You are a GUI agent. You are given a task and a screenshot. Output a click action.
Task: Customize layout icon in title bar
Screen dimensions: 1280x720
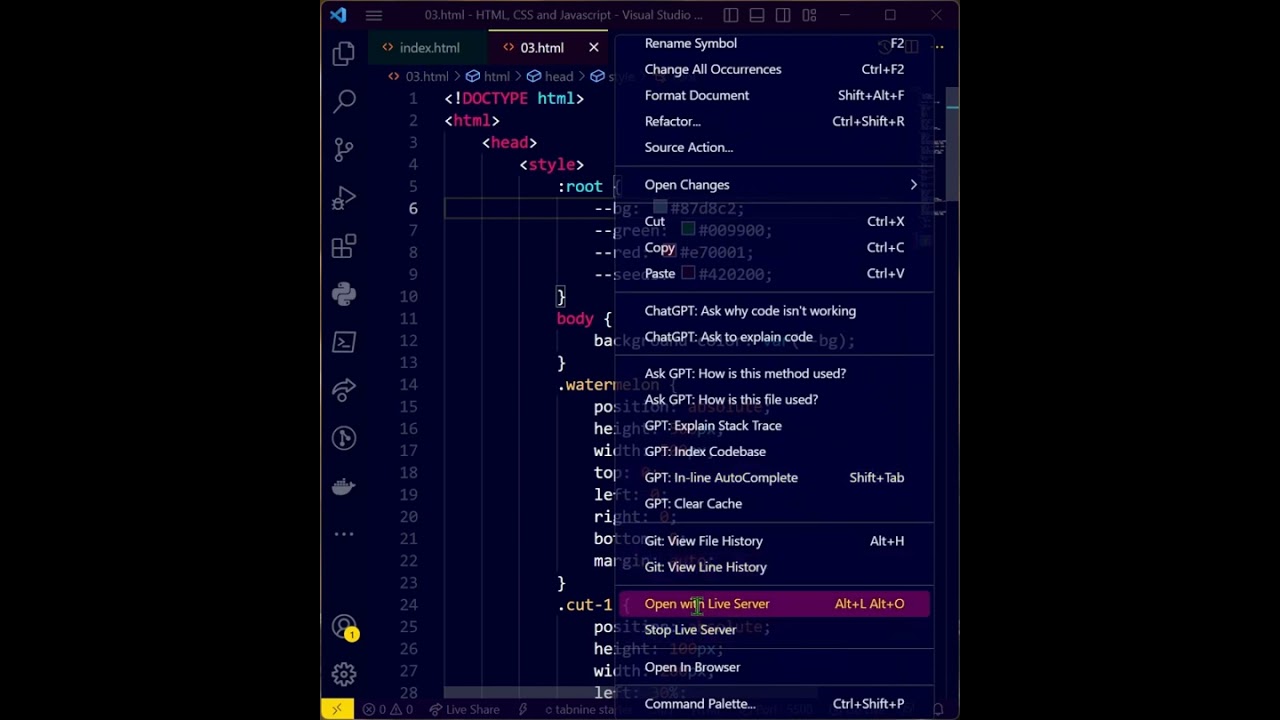click(809, 15)
